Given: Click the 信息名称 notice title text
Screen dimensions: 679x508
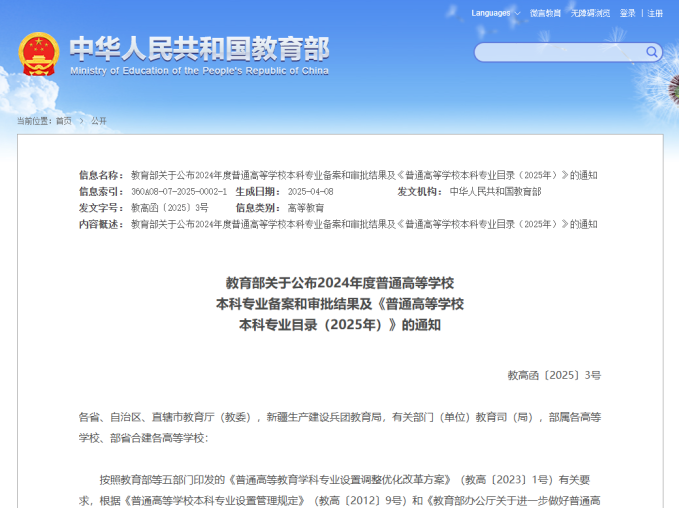Looking at the screenshot, I should (364, 175).
